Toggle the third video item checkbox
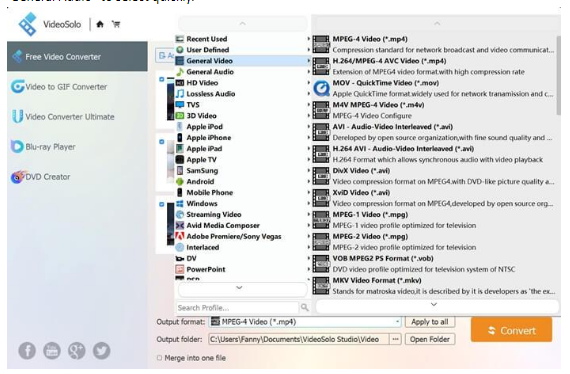 tap(162, 204)
